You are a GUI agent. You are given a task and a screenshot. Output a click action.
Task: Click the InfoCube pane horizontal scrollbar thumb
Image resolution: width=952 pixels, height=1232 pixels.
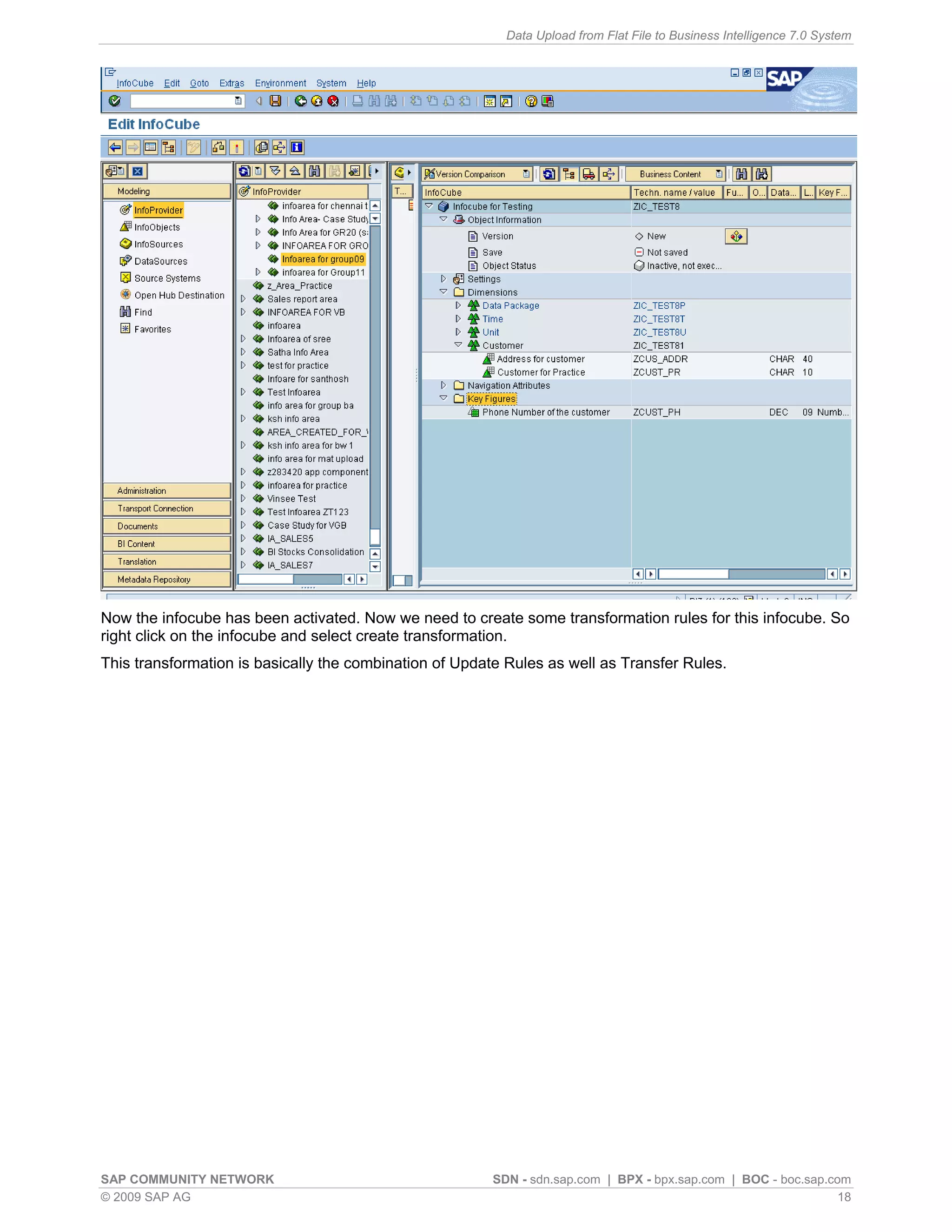point(694,574)
